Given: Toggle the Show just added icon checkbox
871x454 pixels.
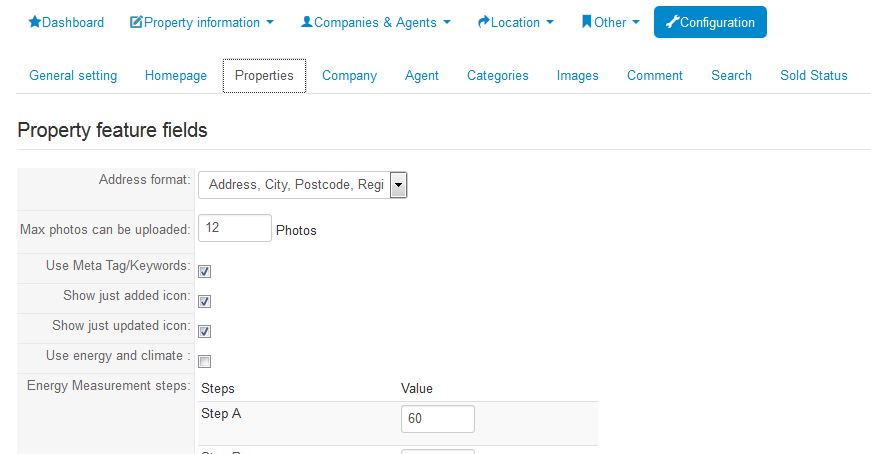Looking at the screenshot, I should (204, 301).
